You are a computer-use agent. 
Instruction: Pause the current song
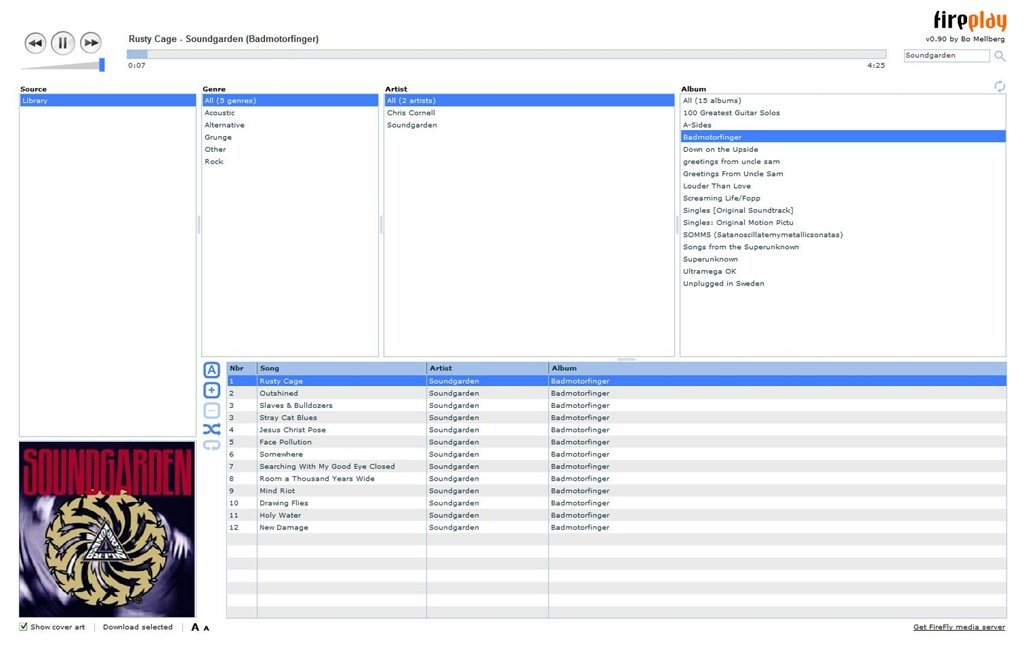click(x=63, y=43)
